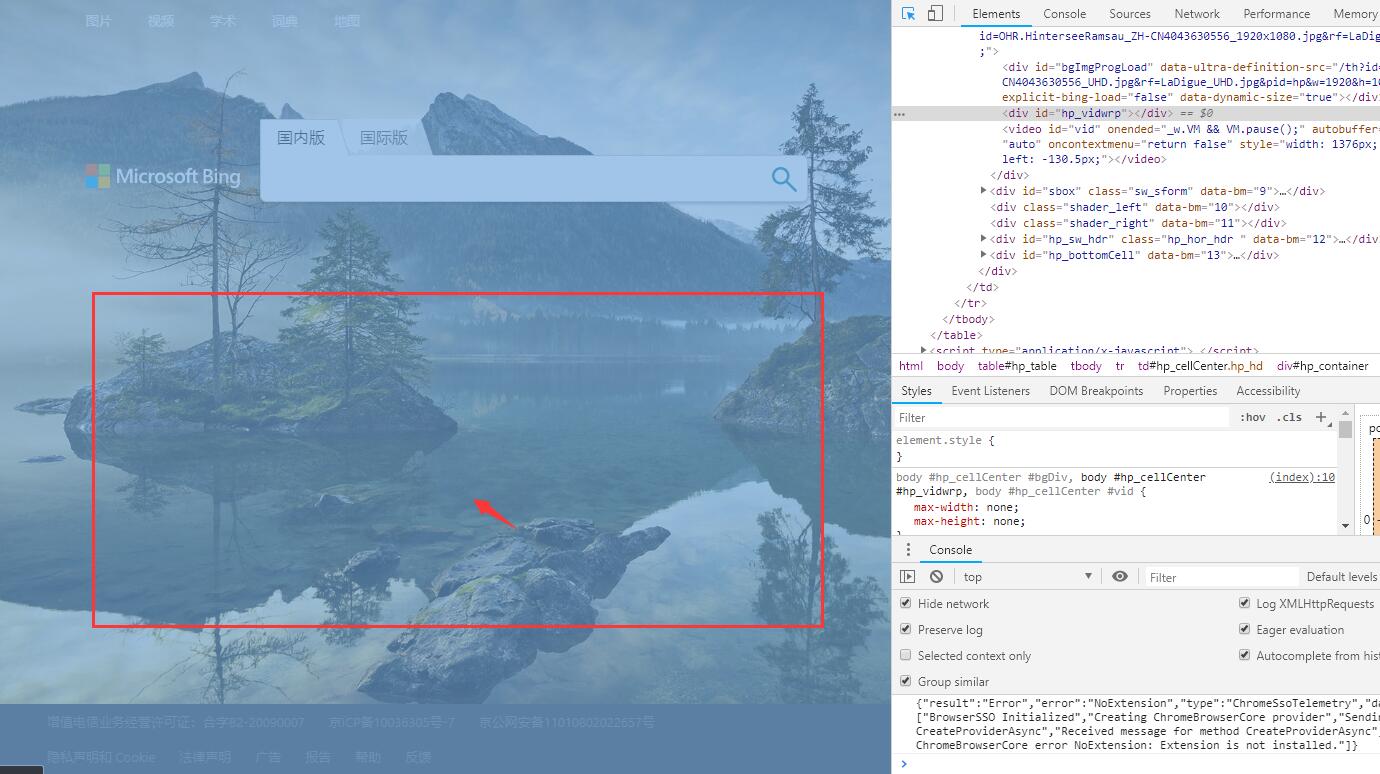Activate the inspect element picker icon

[x=908, y=13]
